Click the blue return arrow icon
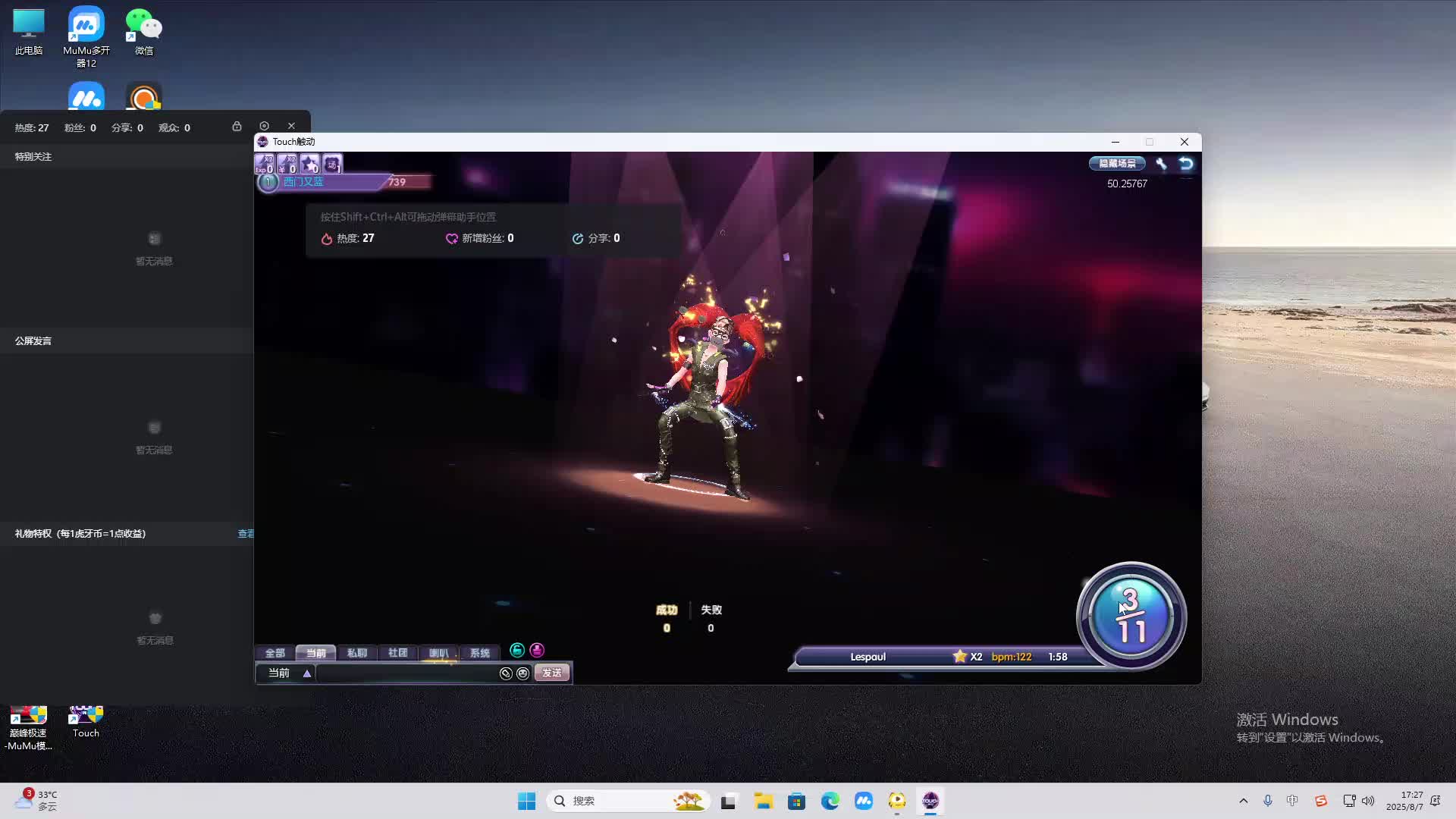The image size is (1456, 819). (1186, 164)
